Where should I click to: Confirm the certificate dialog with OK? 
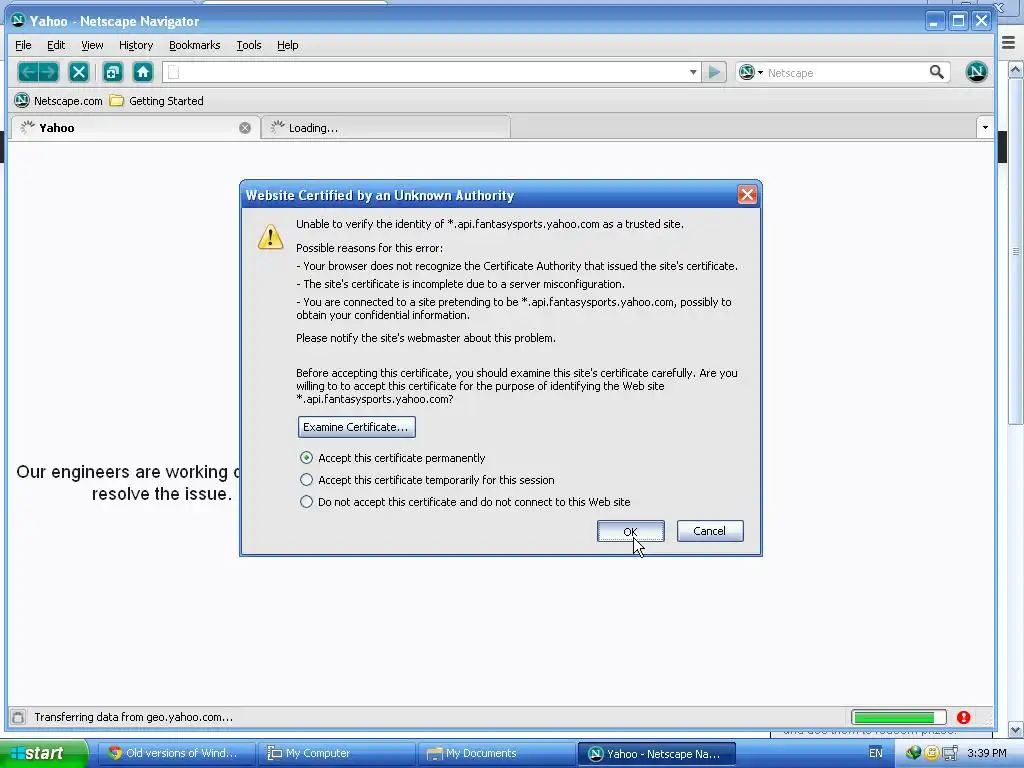click(630, 531)
